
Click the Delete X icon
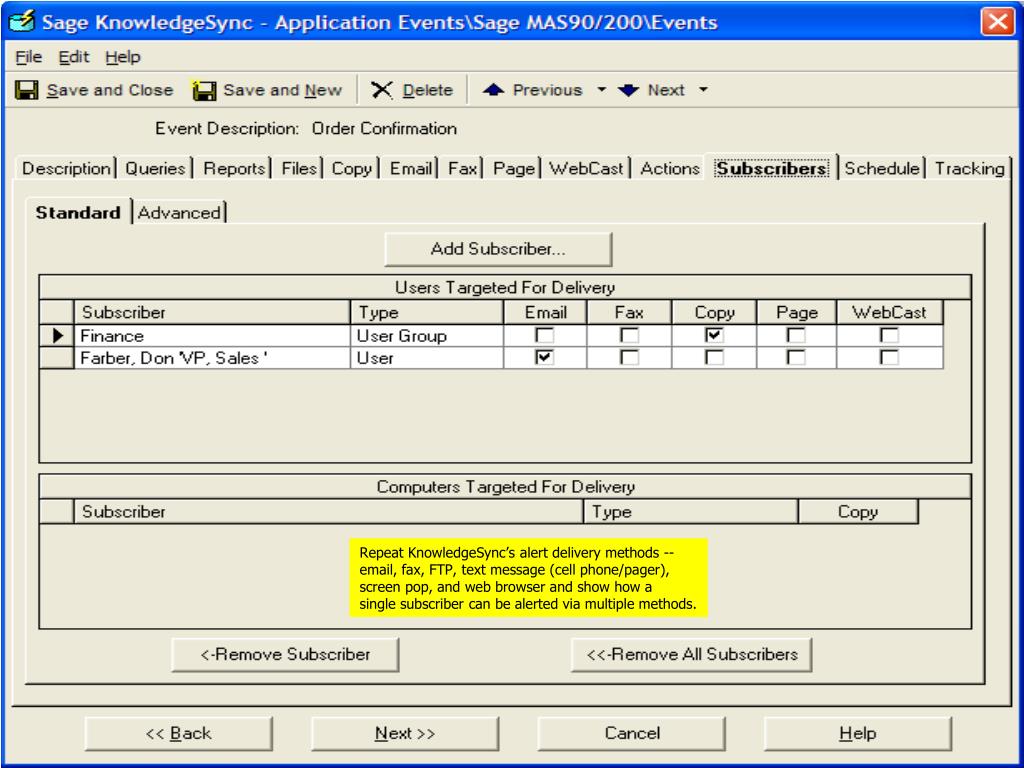[x=381, y=90]
